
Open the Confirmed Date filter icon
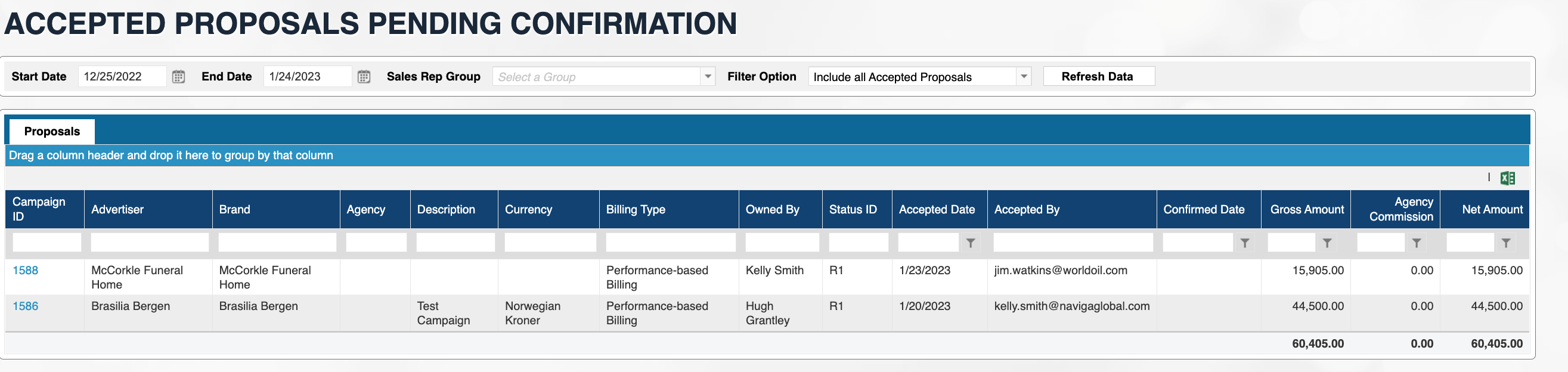point(1245,243)
